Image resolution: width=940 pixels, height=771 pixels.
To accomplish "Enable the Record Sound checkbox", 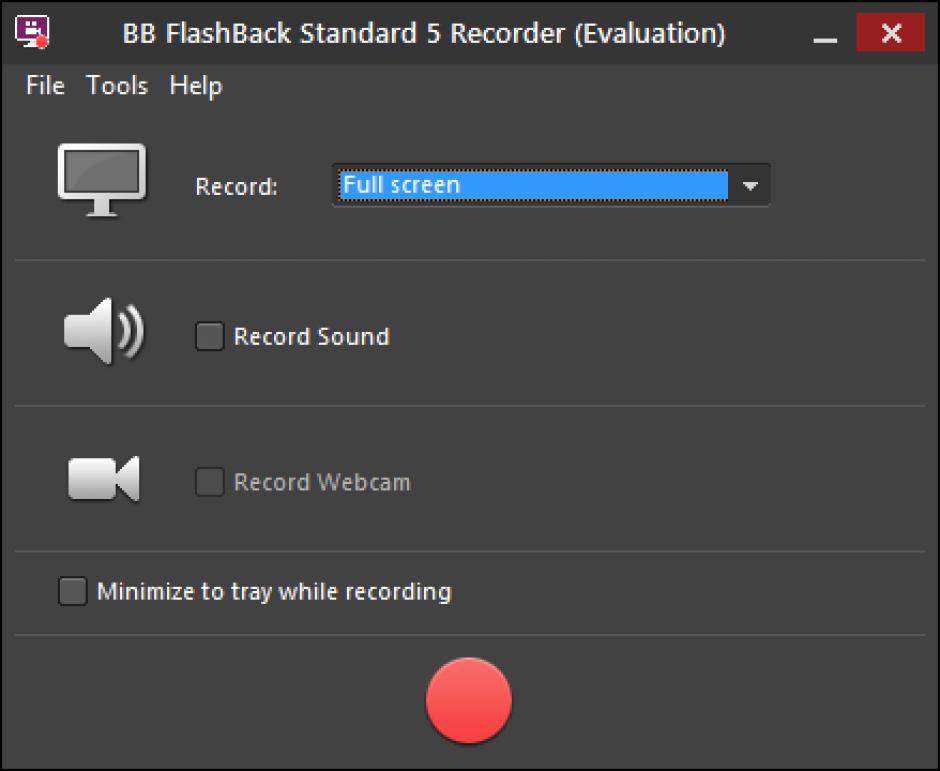I will [210, 337].
